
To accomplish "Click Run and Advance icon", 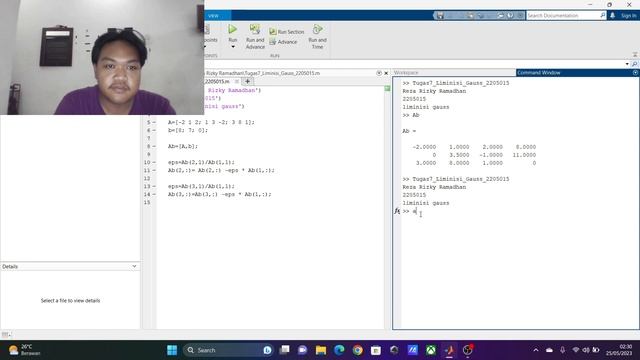I will tap(255, 29).
